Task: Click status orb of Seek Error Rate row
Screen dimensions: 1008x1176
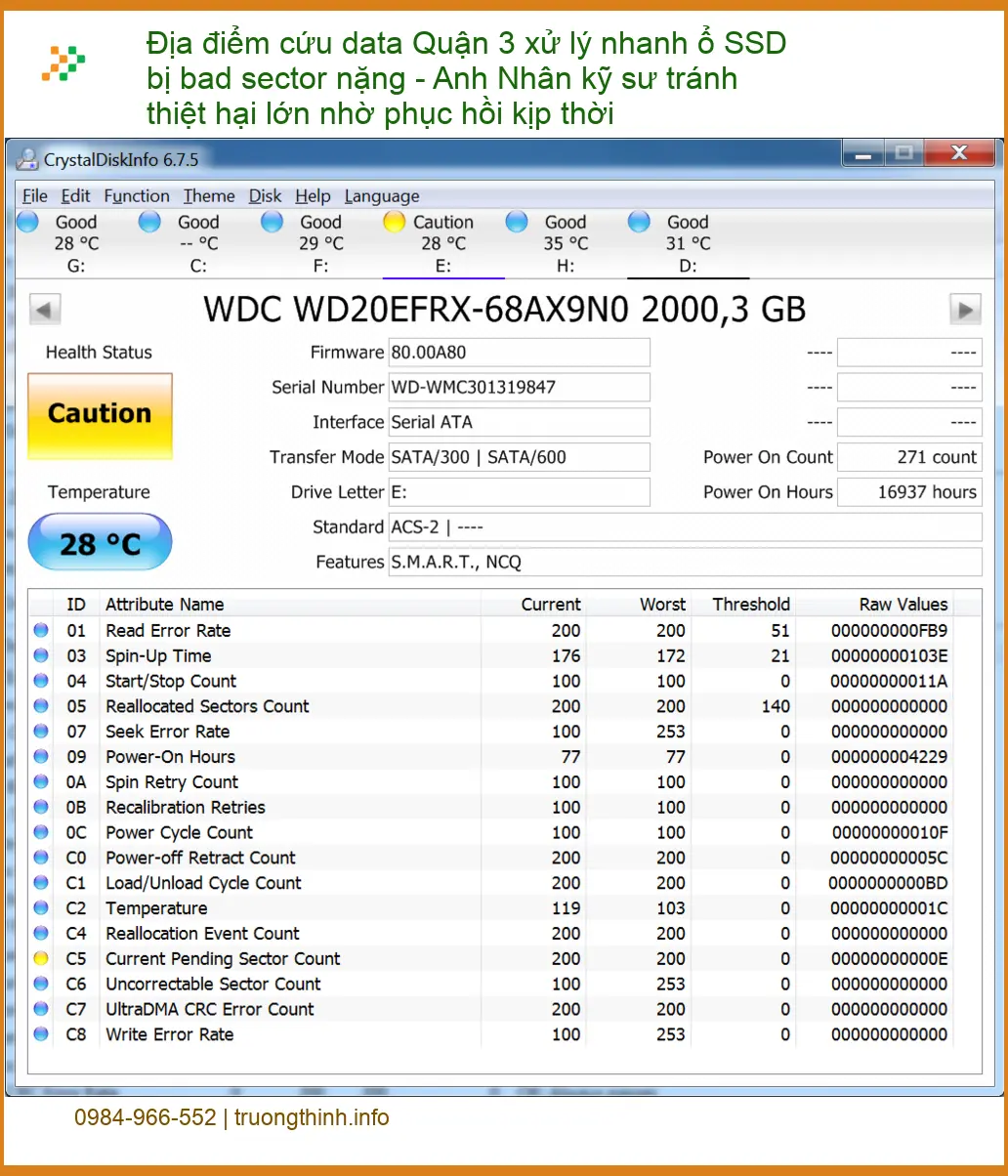Action: pyautogui.click(x=41, y=731)
